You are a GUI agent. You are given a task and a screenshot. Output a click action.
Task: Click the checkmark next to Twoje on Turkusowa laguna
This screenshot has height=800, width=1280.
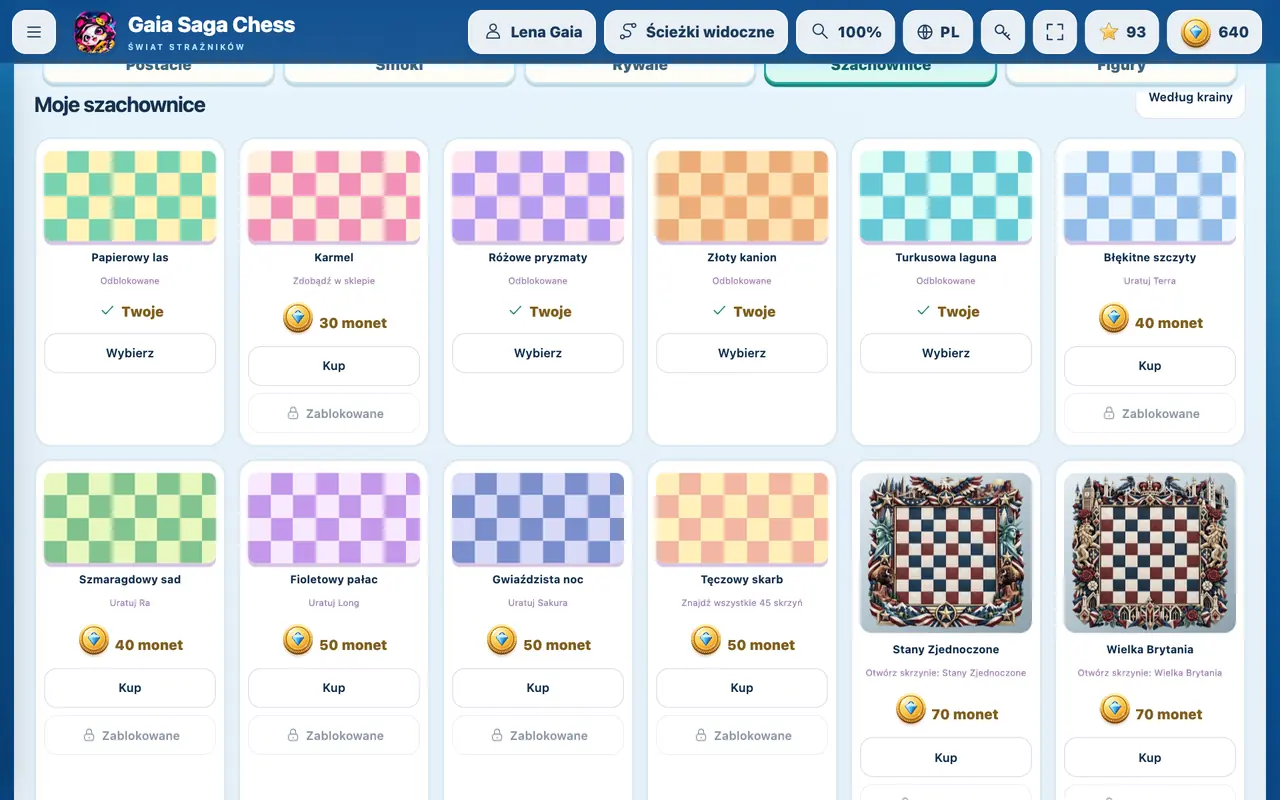coord(923,311)
